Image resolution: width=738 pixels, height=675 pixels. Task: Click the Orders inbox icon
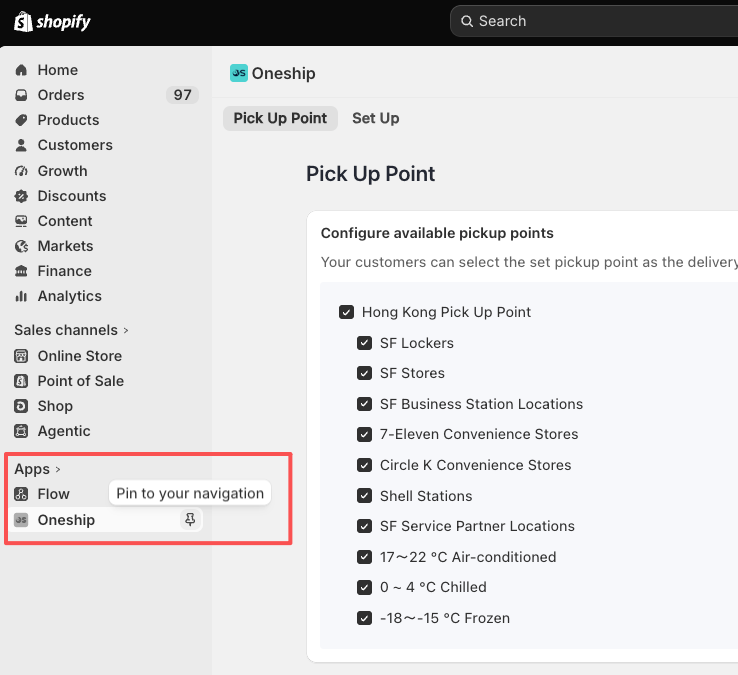click(x=21, y=95)
